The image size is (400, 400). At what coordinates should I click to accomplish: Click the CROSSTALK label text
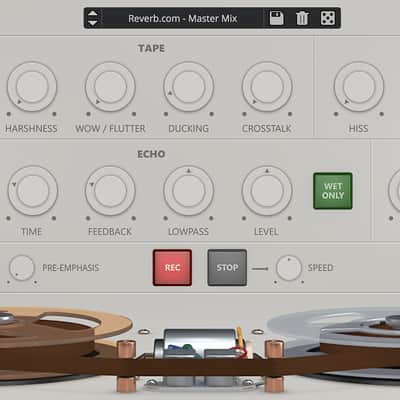[267, 128]
